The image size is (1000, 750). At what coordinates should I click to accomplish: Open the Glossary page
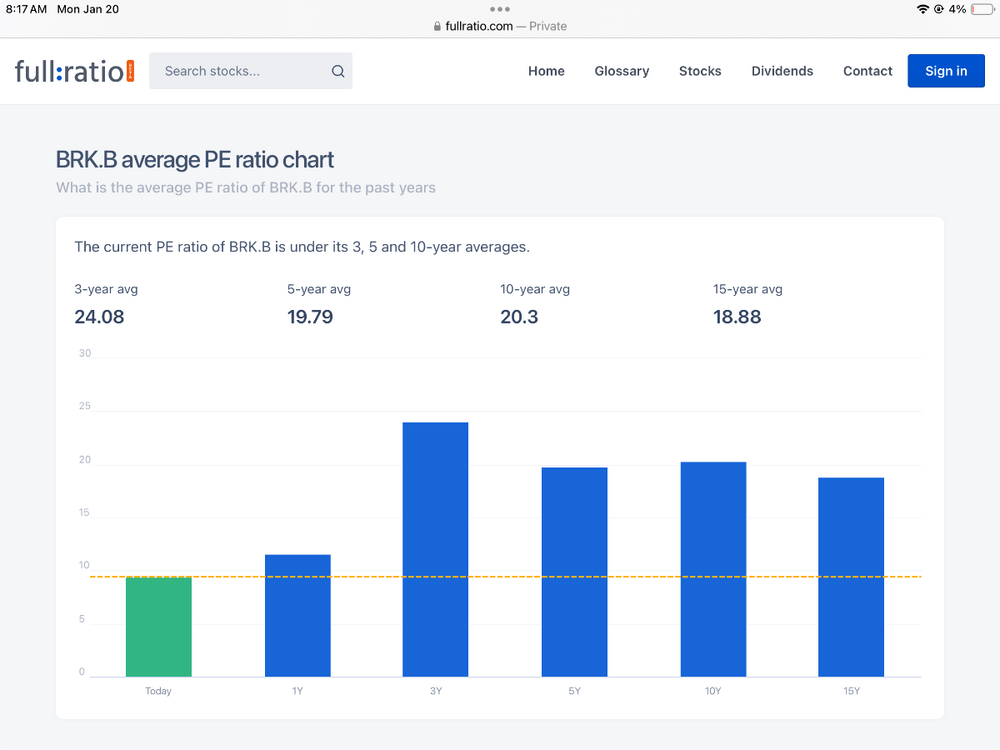coord(622,71)
